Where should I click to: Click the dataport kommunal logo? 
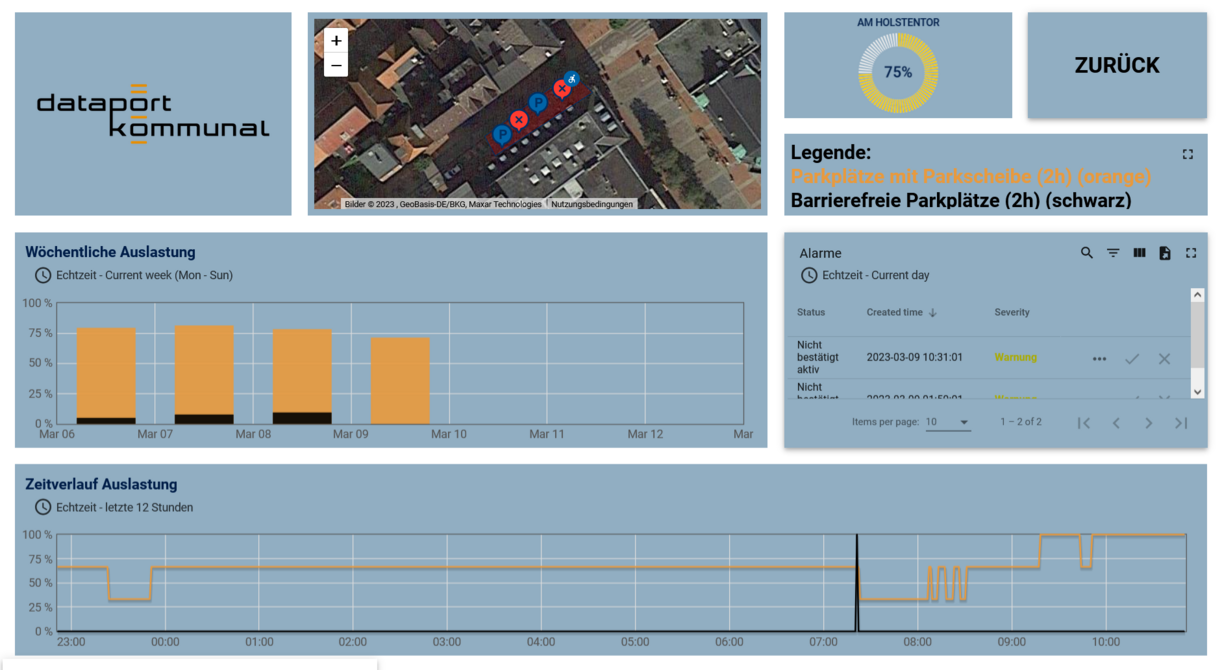153,114
